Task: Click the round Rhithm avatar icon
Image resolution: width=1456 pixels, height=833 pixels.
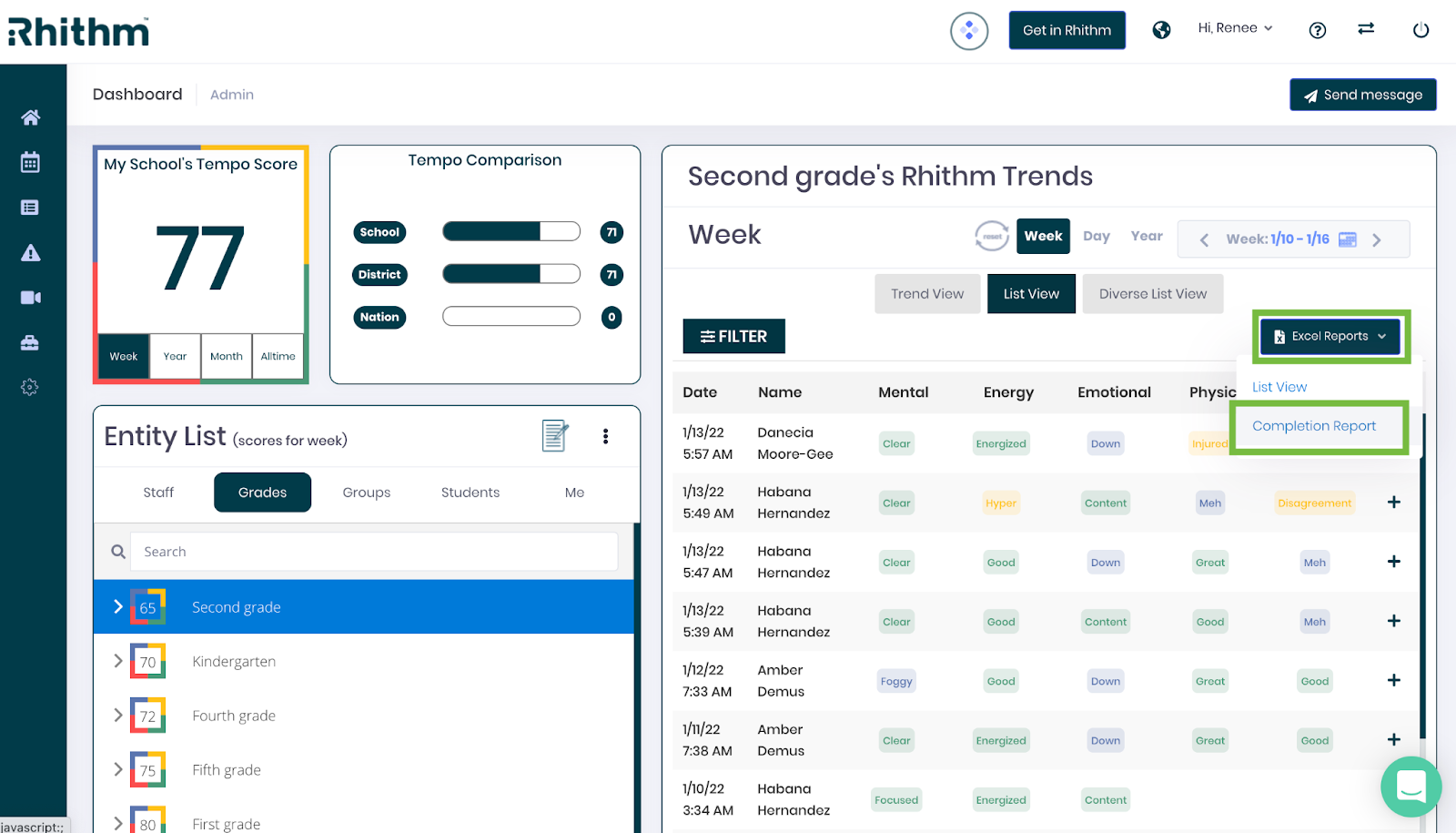Action: 969,31
